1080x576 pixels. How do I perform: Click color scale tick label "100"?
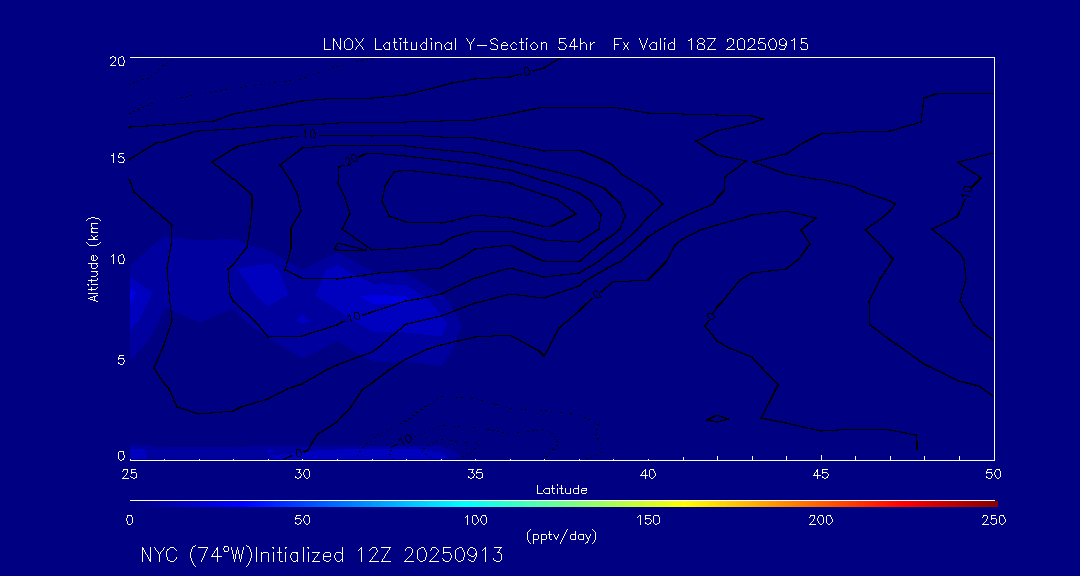click(475, 520)
